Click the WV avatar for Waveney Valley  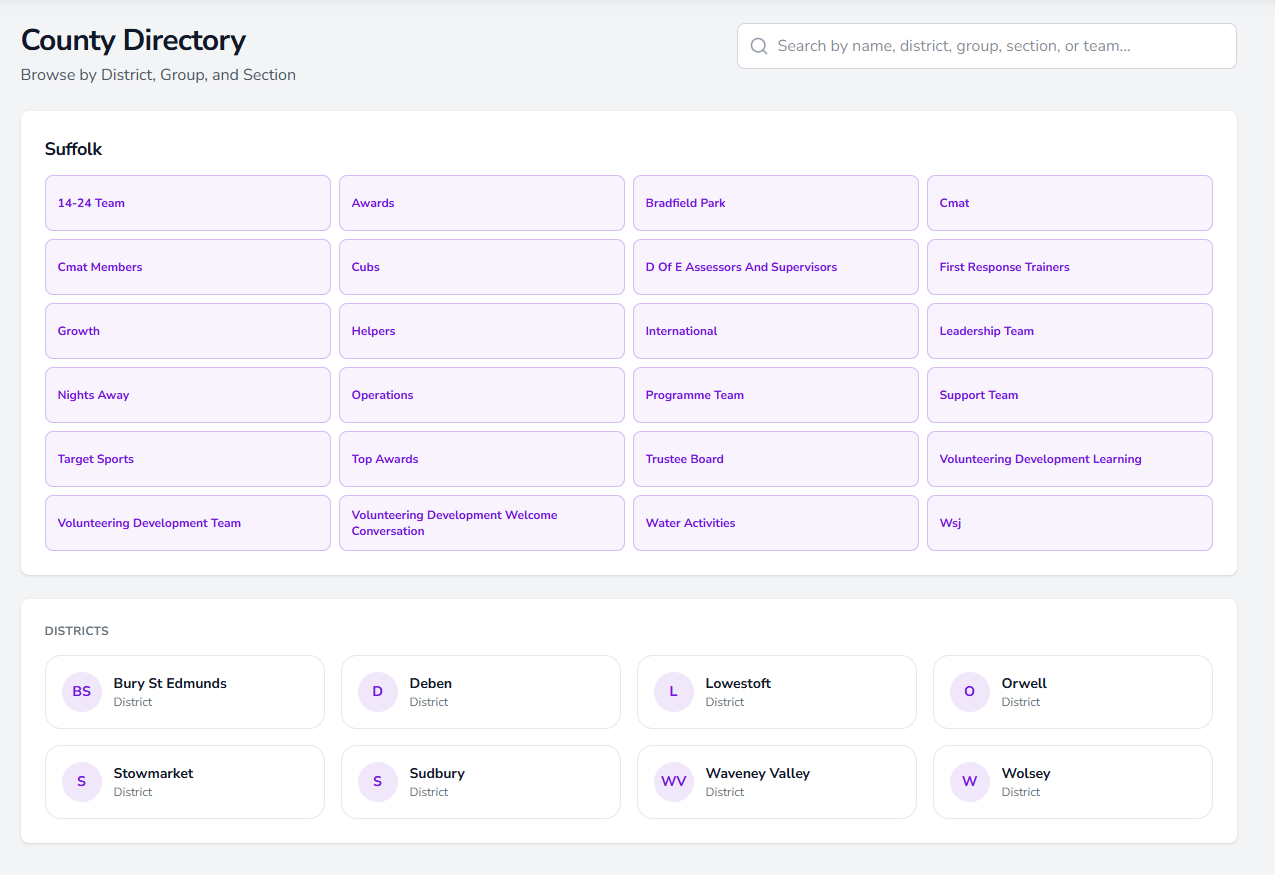click(674, 782)
